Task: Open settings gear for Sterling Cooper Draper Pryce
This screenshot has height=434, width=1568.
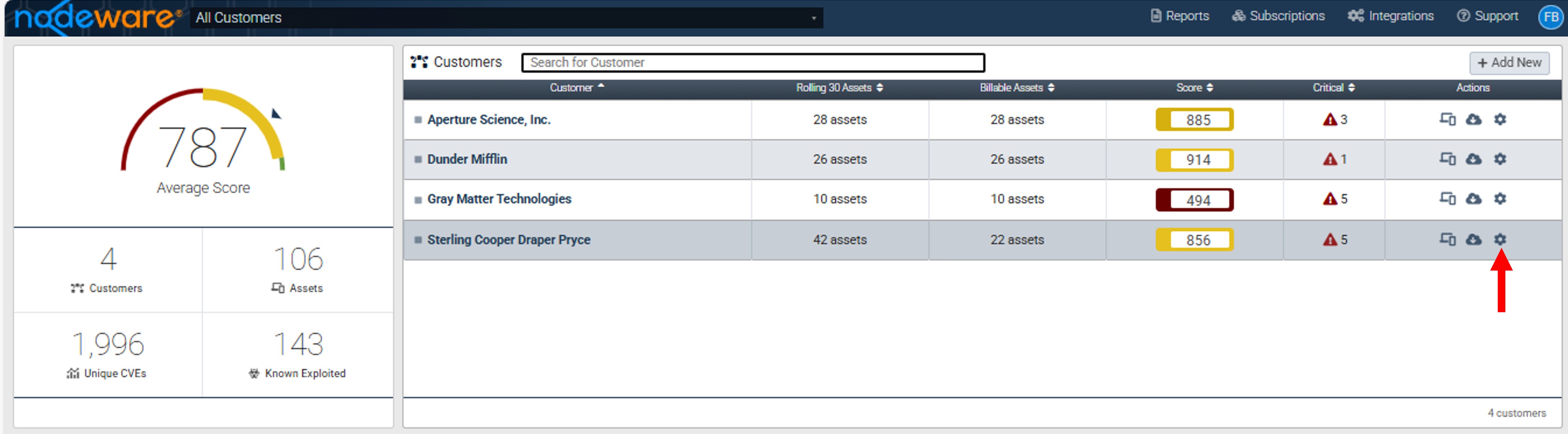Action: coord(1500,239)
